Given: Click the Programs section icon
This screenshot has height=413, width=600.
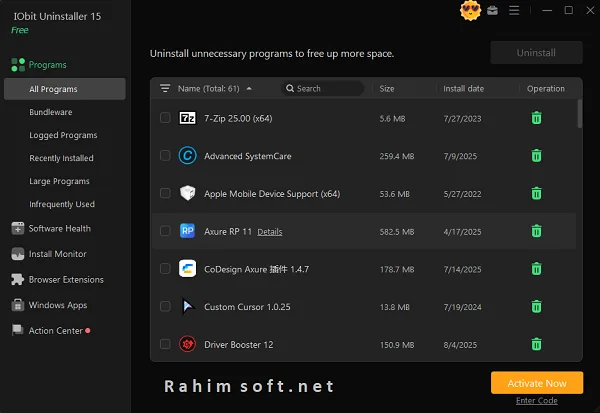Looking at the screenshot, I should click(18, 65).
